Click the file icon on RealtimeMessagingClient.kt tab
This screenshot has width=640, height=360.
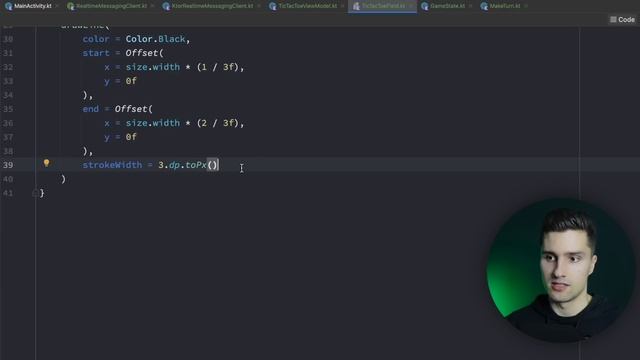71,6
